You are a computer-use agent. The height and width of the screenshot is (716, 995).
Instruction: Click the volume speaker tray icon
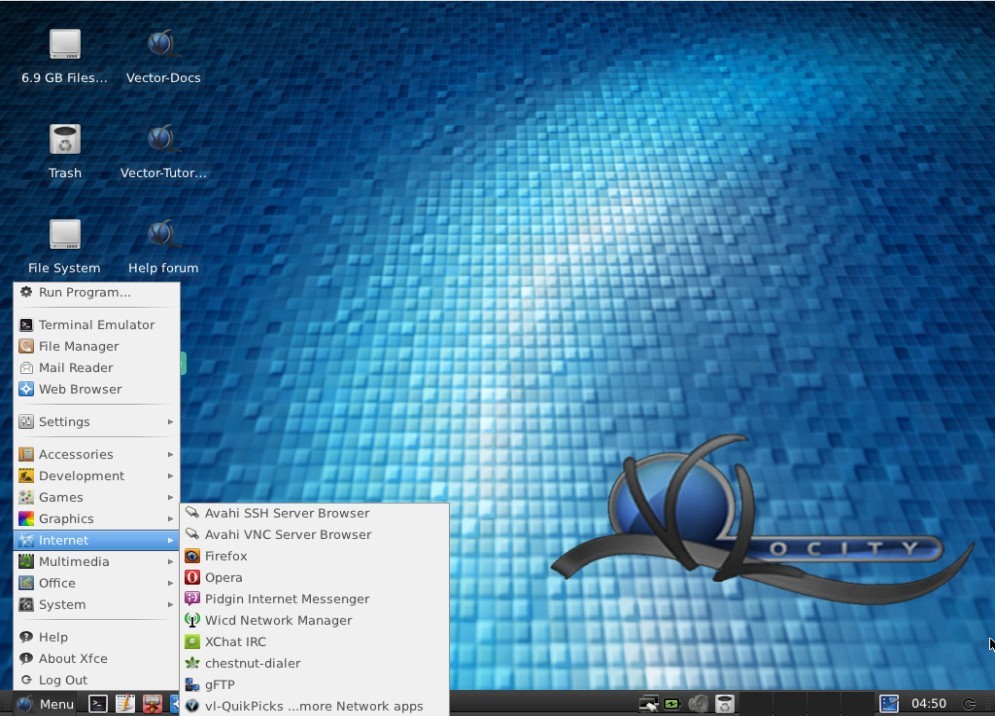(698, 703)
